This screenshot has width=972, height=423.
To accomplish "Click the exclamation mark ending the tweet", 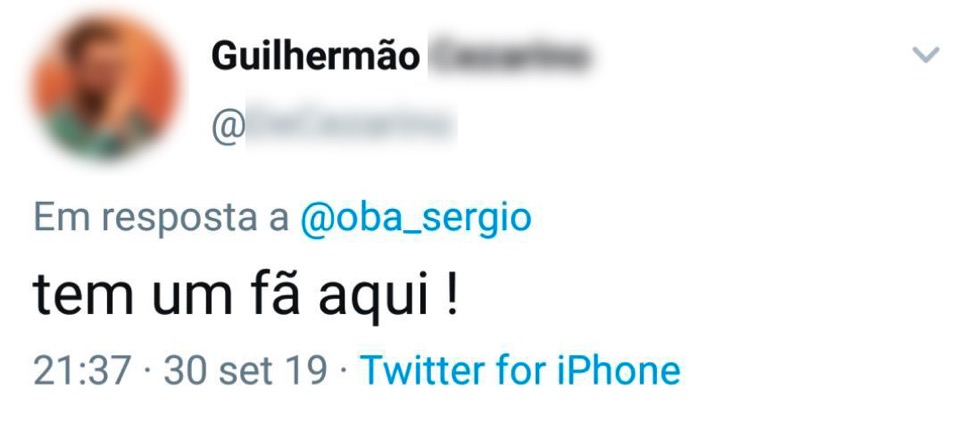I will [x=452, y=293].
